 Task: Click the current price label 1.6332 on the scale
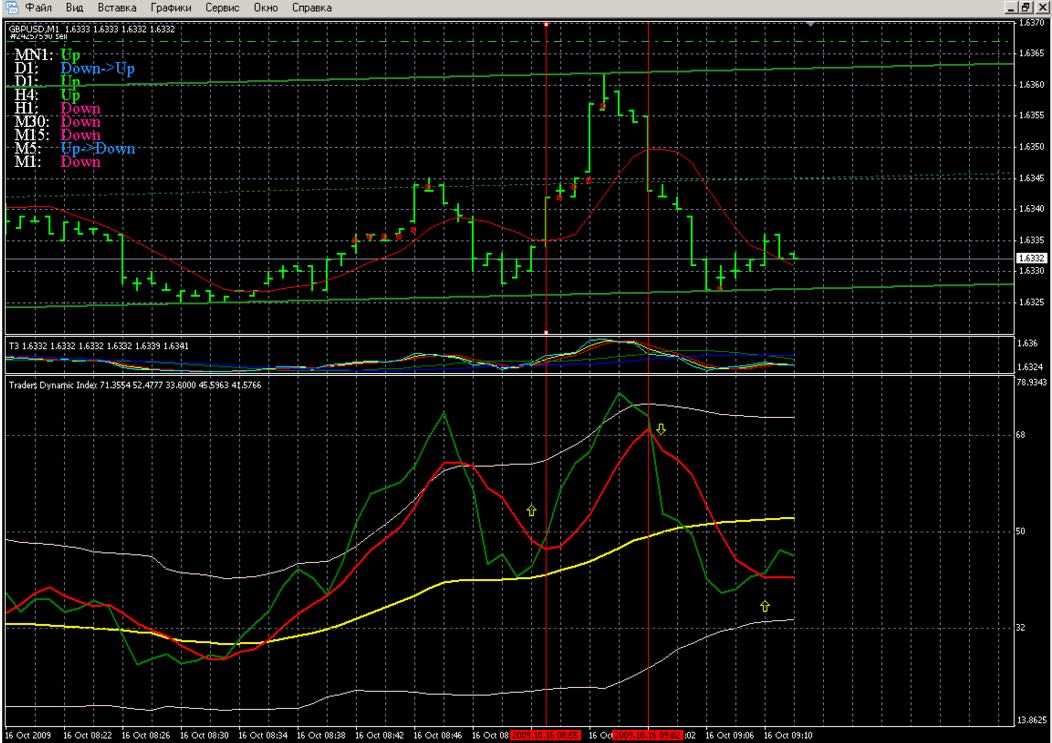point(1031,258)
